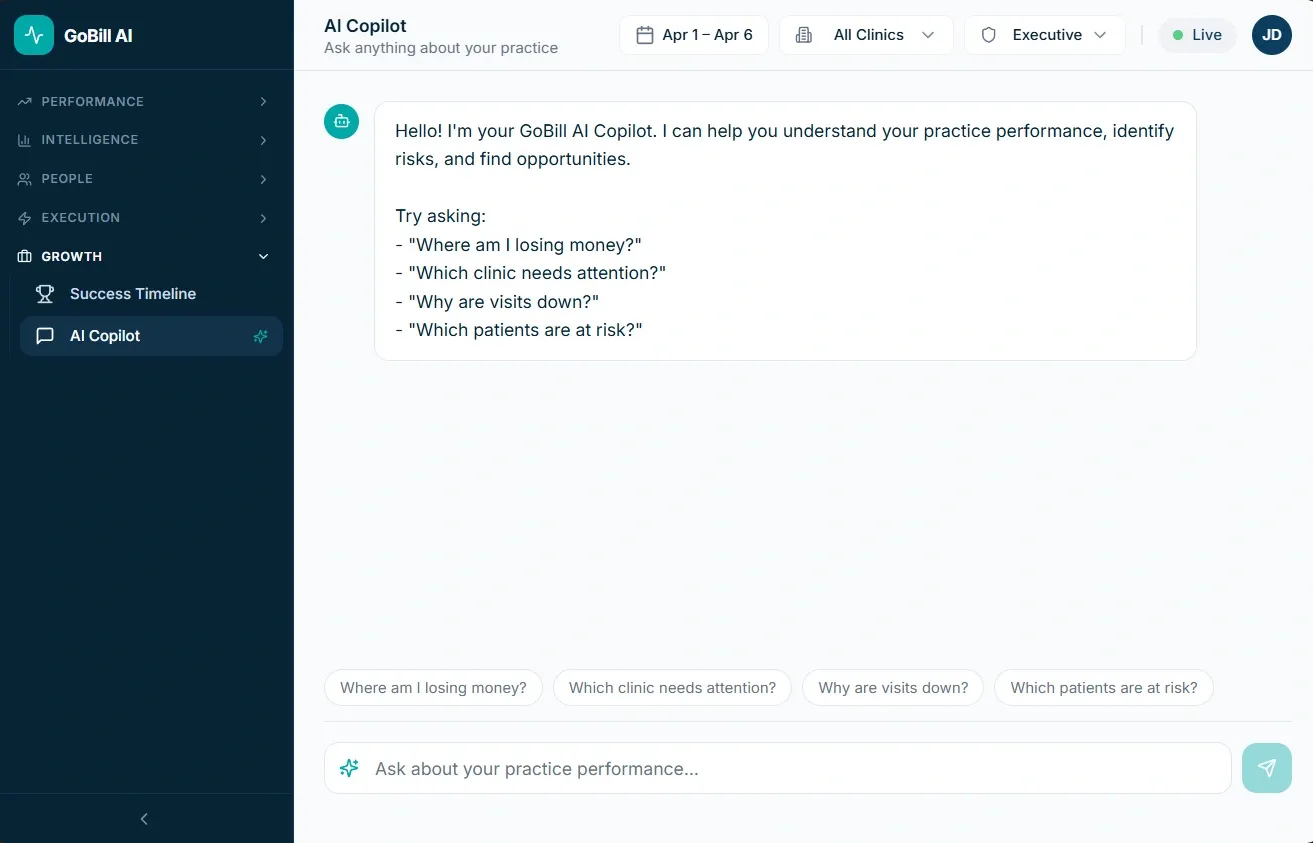
Task: Open the PERFORMANCE sidebar section
Action: pyautogui.click(x=144, y=102)
